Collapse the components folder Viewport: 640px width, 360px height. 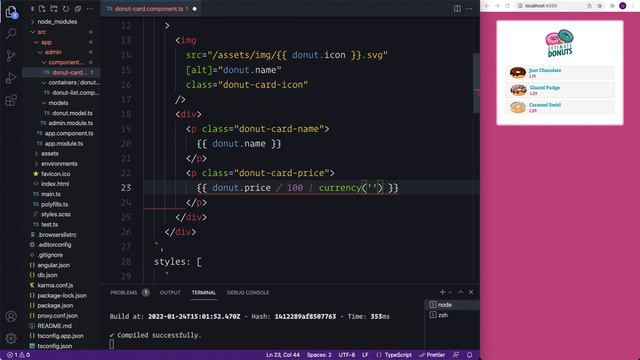[61, 62]
